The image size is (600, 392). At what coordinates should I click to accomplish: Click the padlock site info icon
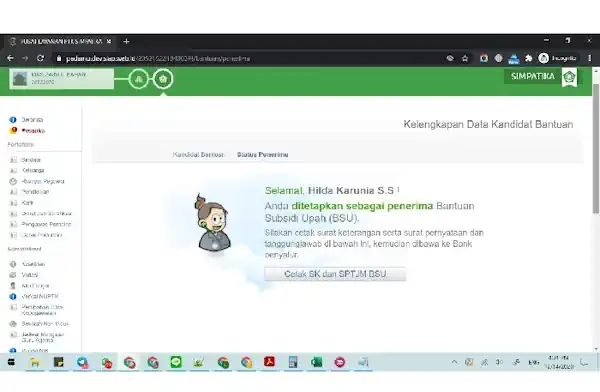pyautogui.click(x=59, y=59)
